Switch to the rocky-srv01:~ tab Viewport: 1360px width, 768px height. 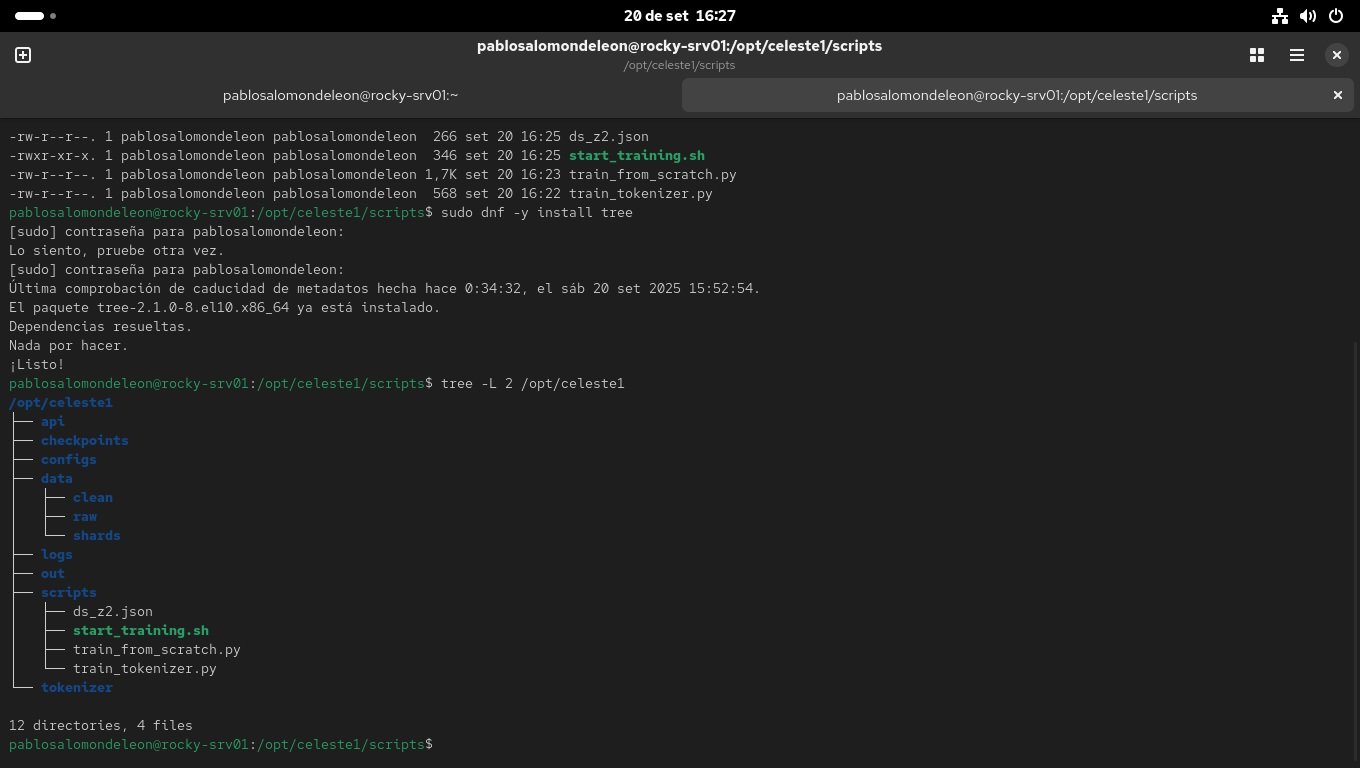(340, 95)
